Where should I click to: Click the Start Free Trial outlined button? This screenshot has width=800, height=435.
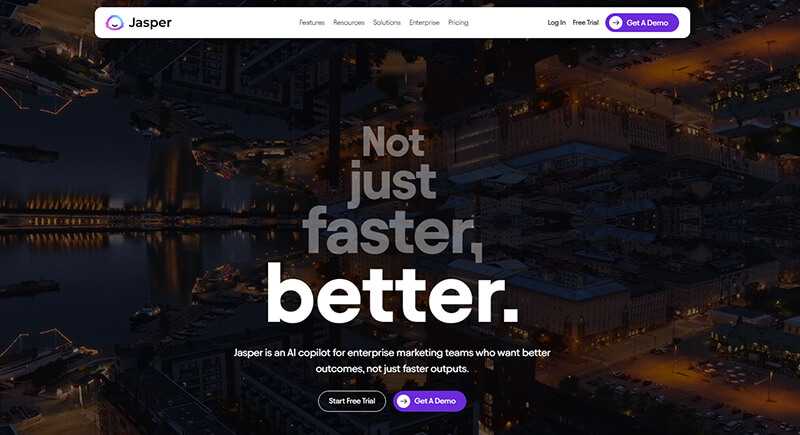[x=352, y=401]
